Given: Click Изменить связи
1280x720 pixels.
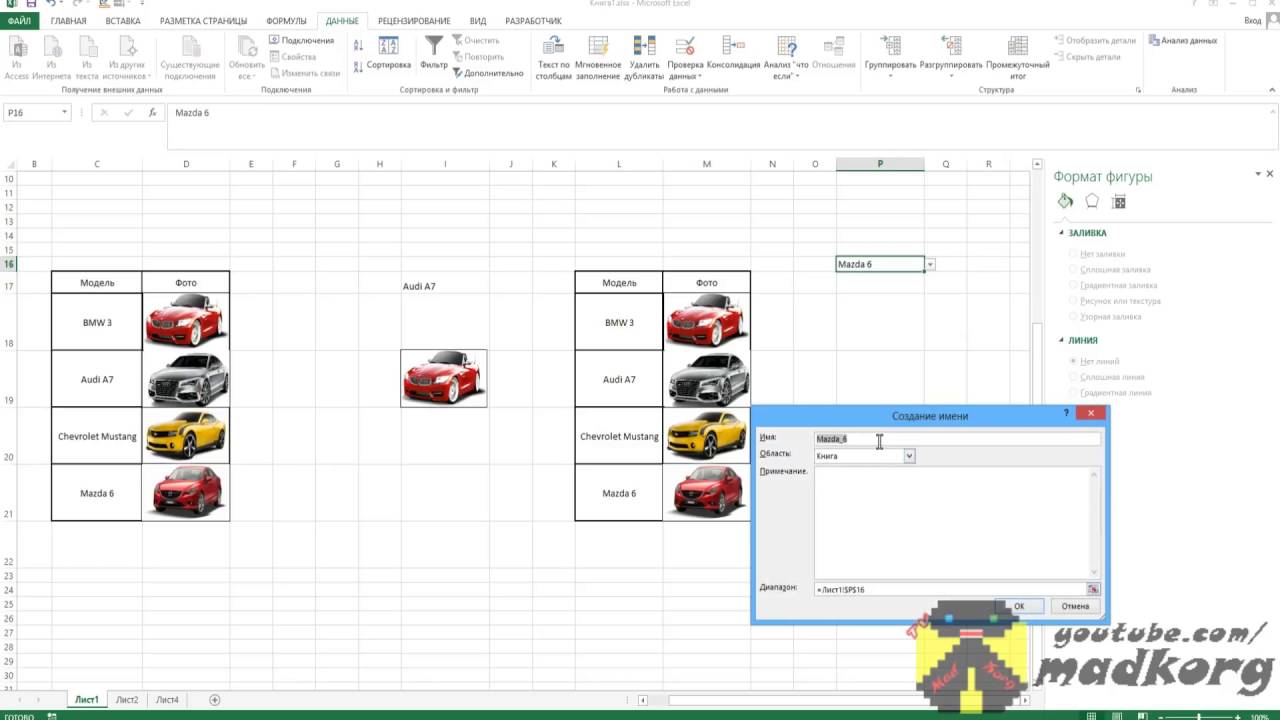Looking at the screenshot, I should click(x=305, y=73).
